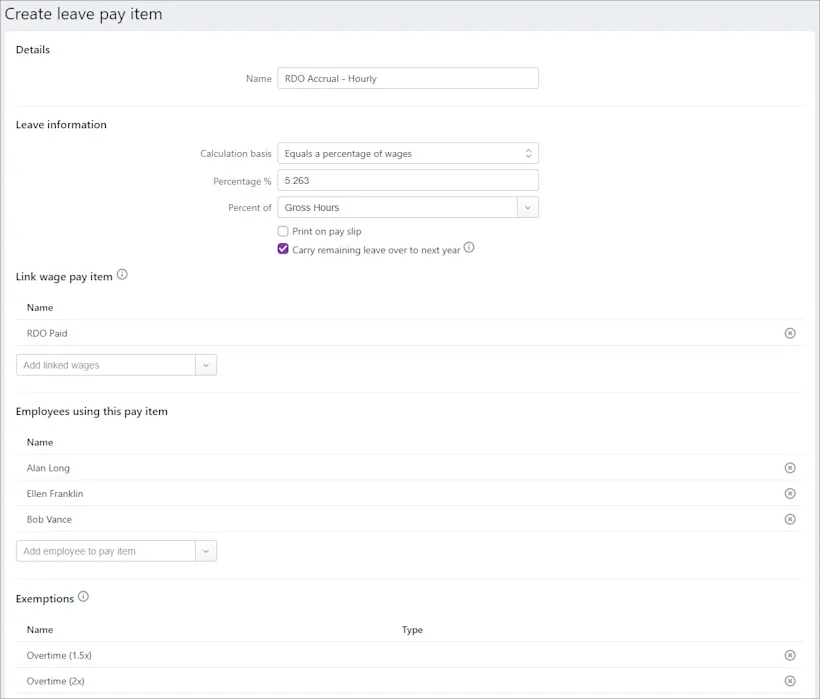Screen dimensions: 820x699
Task: Click into the Add linked wages box
Action: tap(106, 365)
